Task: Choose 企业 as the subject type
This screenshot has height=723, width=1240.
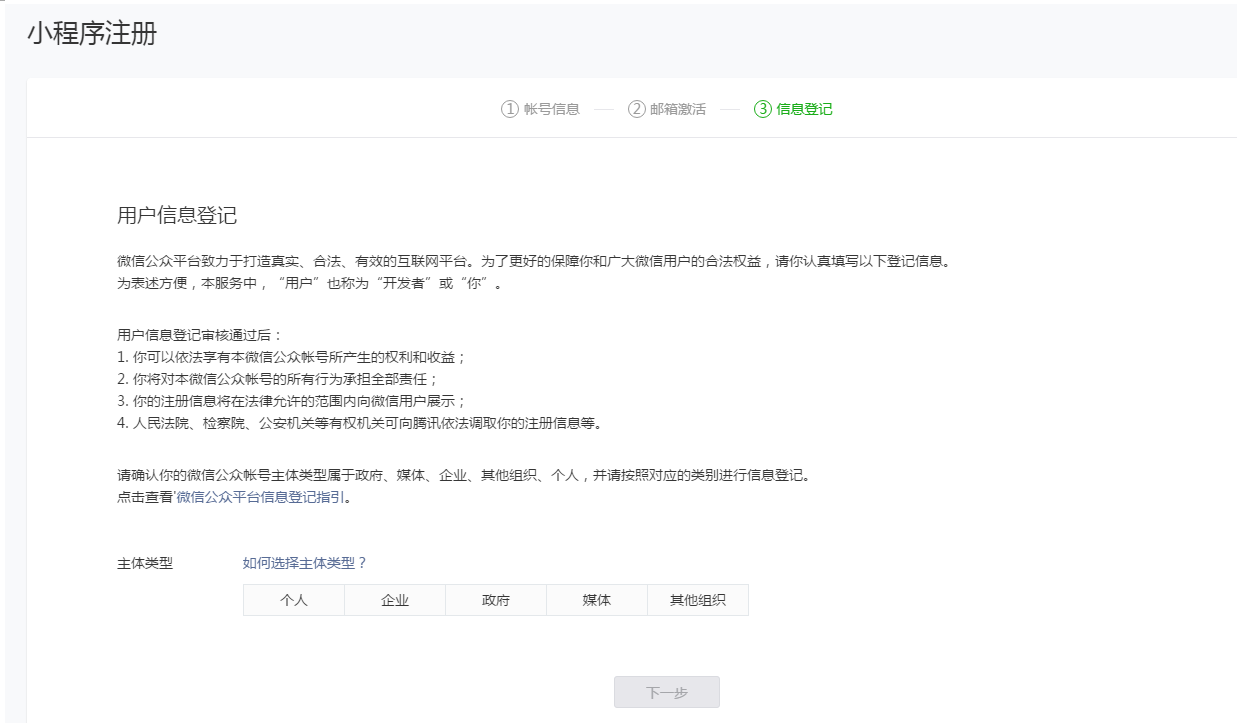Action: point(395,600)
